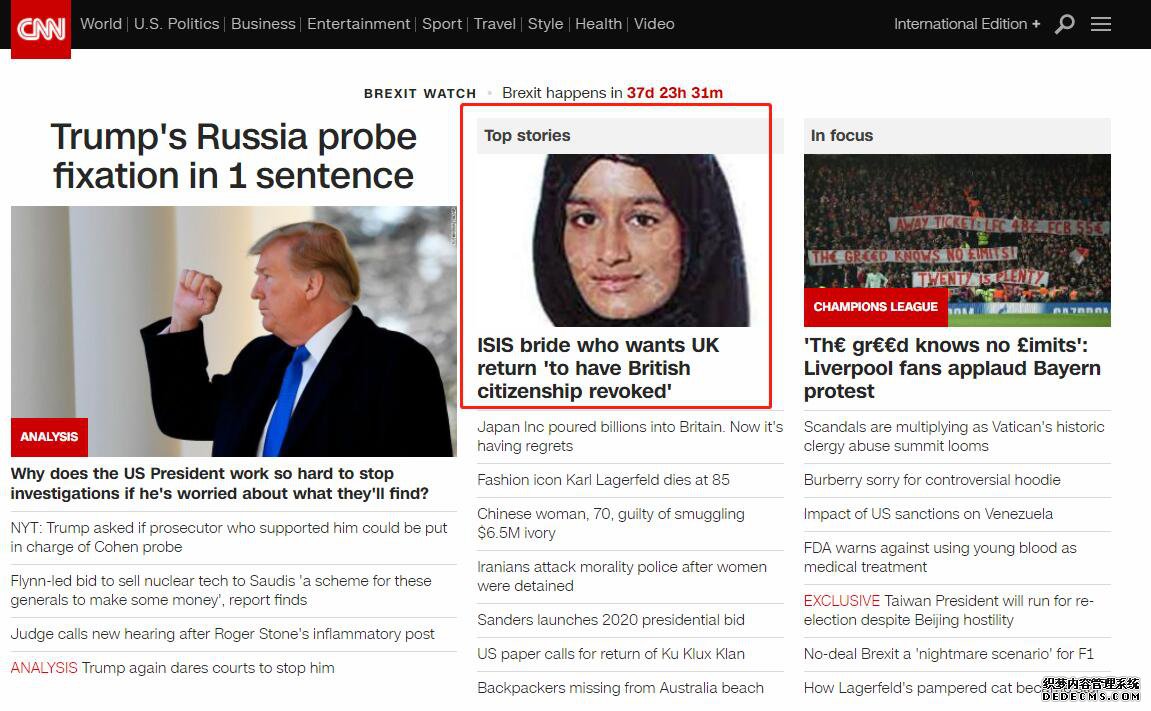Open Flynn-led nuclear tech Saudis story
This screenshot has height=711, width=1151.
[x=221, y=590]
